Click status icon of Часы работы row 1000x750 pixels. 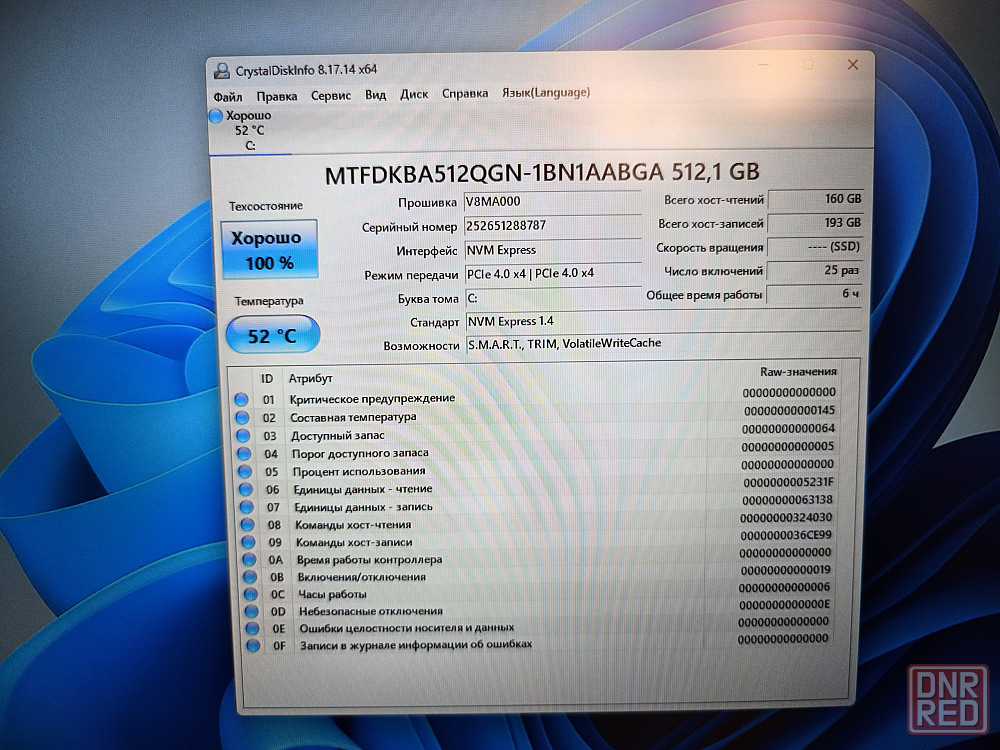[x=250, y=595]
